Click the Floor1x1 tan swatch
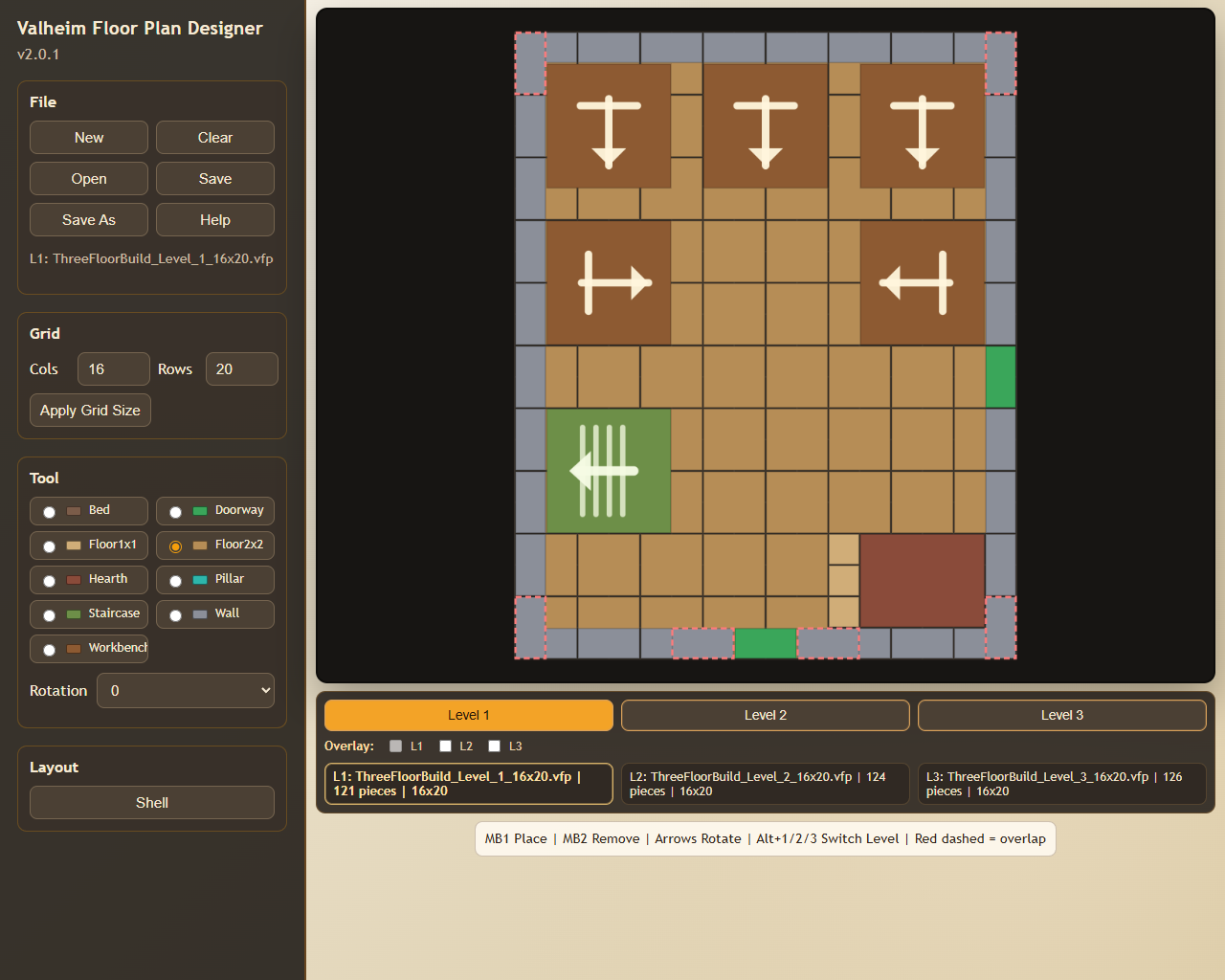Screen dimensions: 1225x980 (74, 546)
